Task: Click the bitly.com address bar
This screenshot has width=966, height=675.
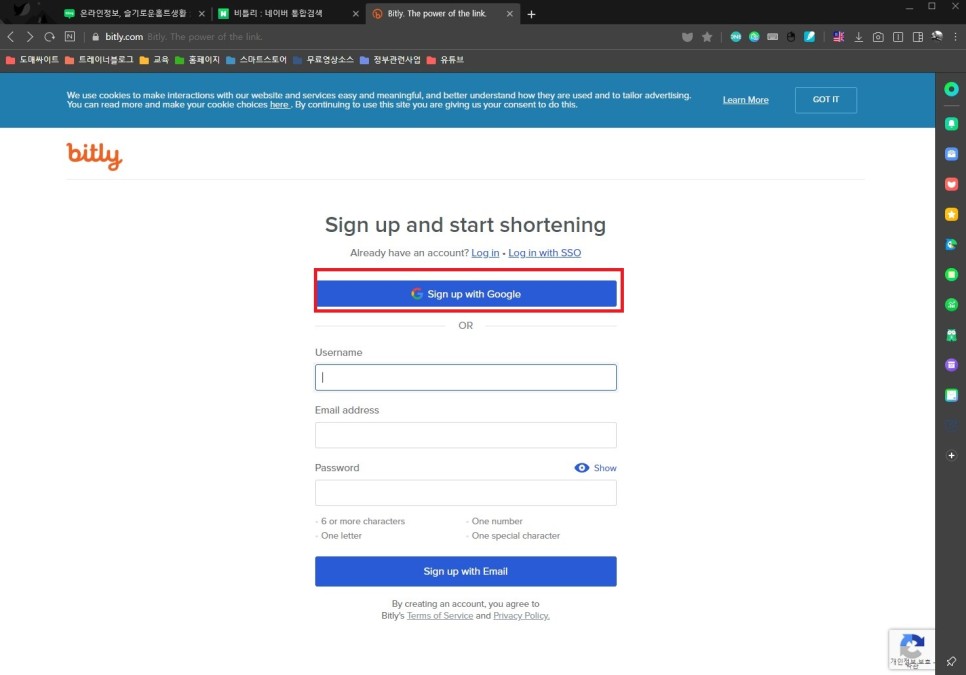Action: point(382,37)
